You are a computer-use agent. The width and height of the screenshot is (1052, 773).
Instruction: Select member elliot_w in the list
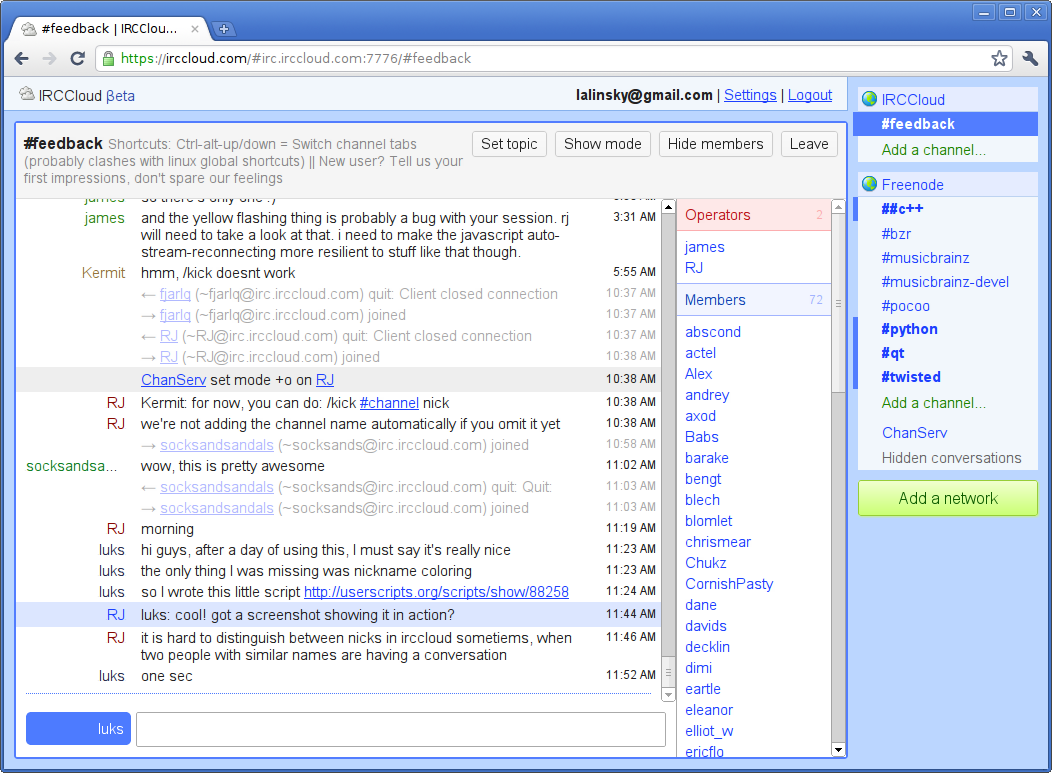pos(709,731)
